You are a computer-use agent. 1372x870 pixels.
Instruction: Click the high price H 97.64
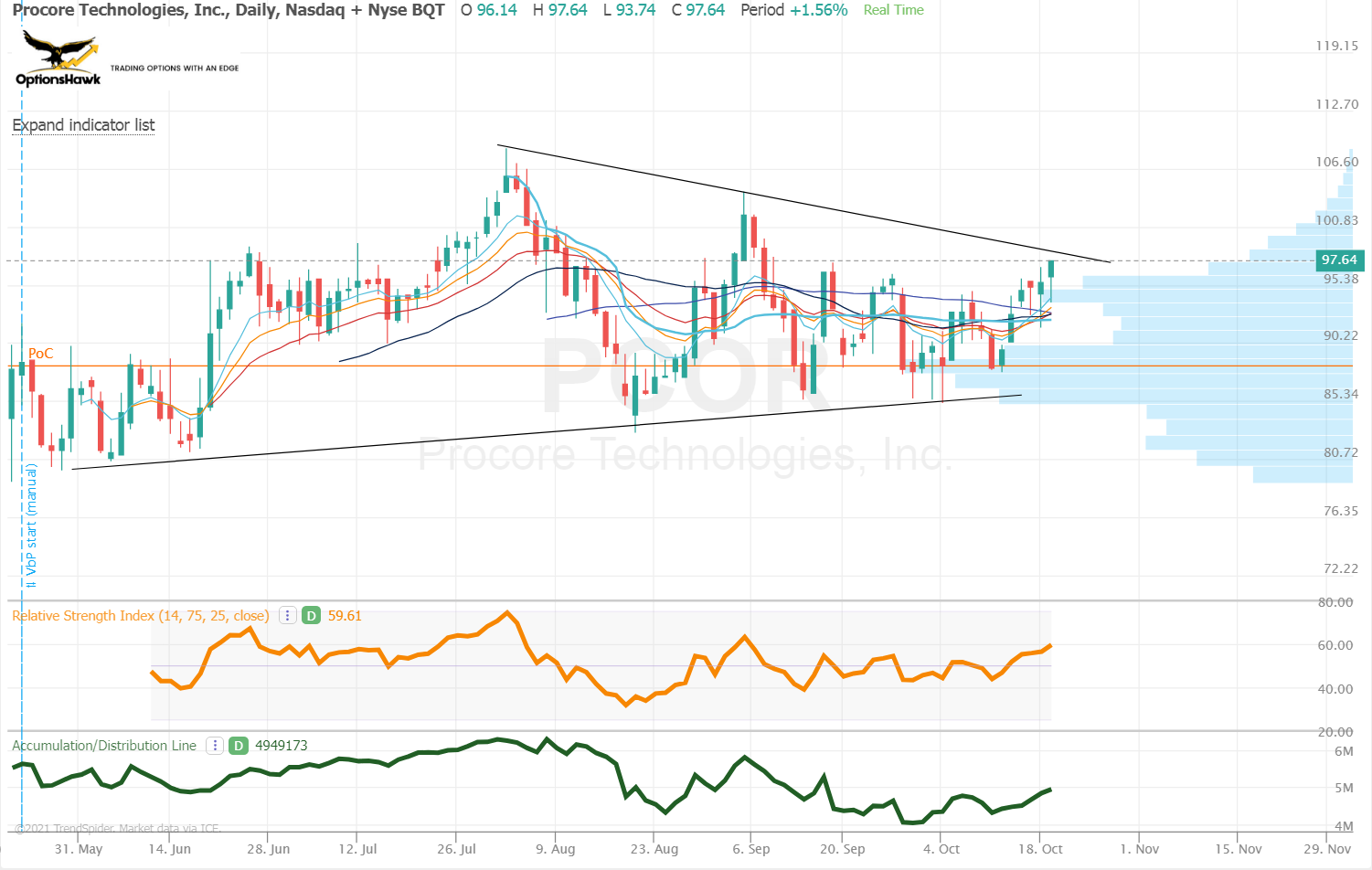(560, 10)
